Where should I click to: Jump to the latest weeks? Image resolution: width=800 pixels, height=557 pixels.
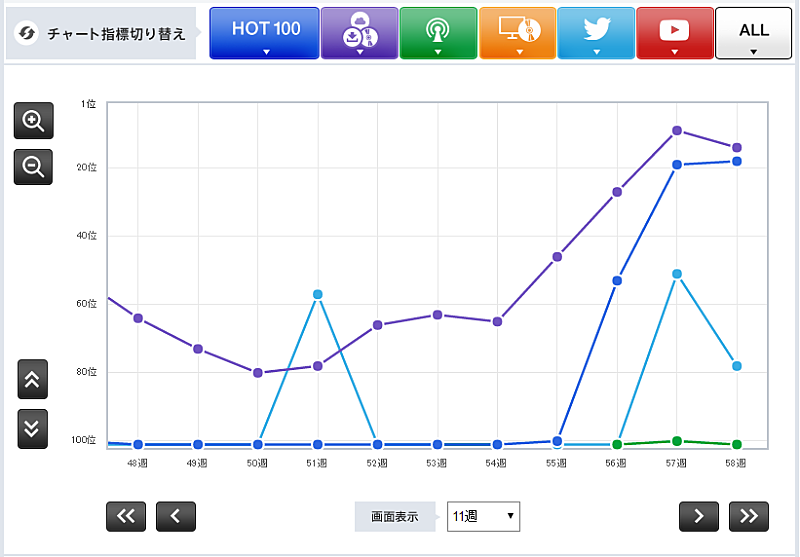[x=749, y=516]
